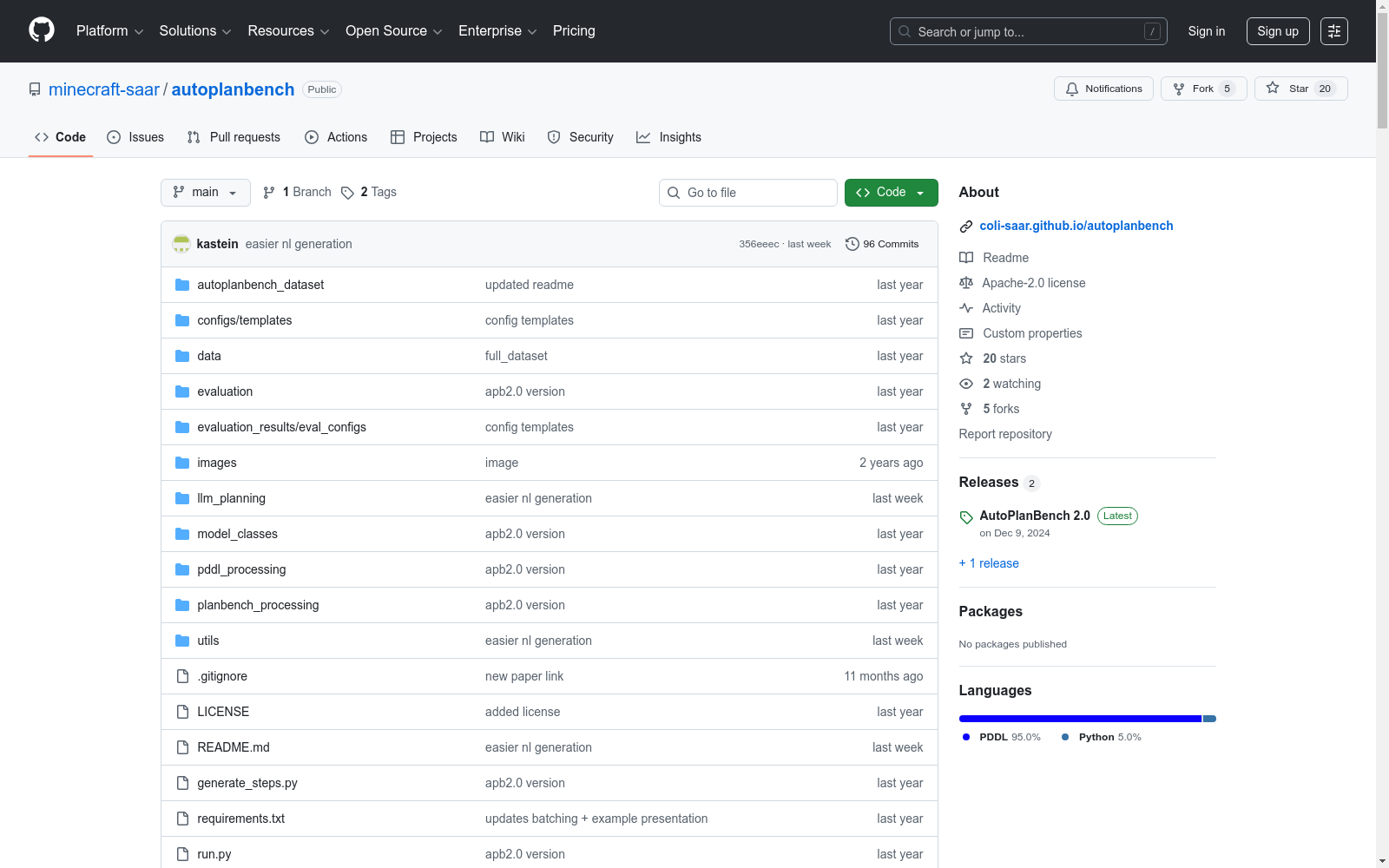Image resolution: width=1389 pixels, height=868 pixels.
Task: Click the GitHub logo icon
Action: pyautogui.click(x=42, y=30)
